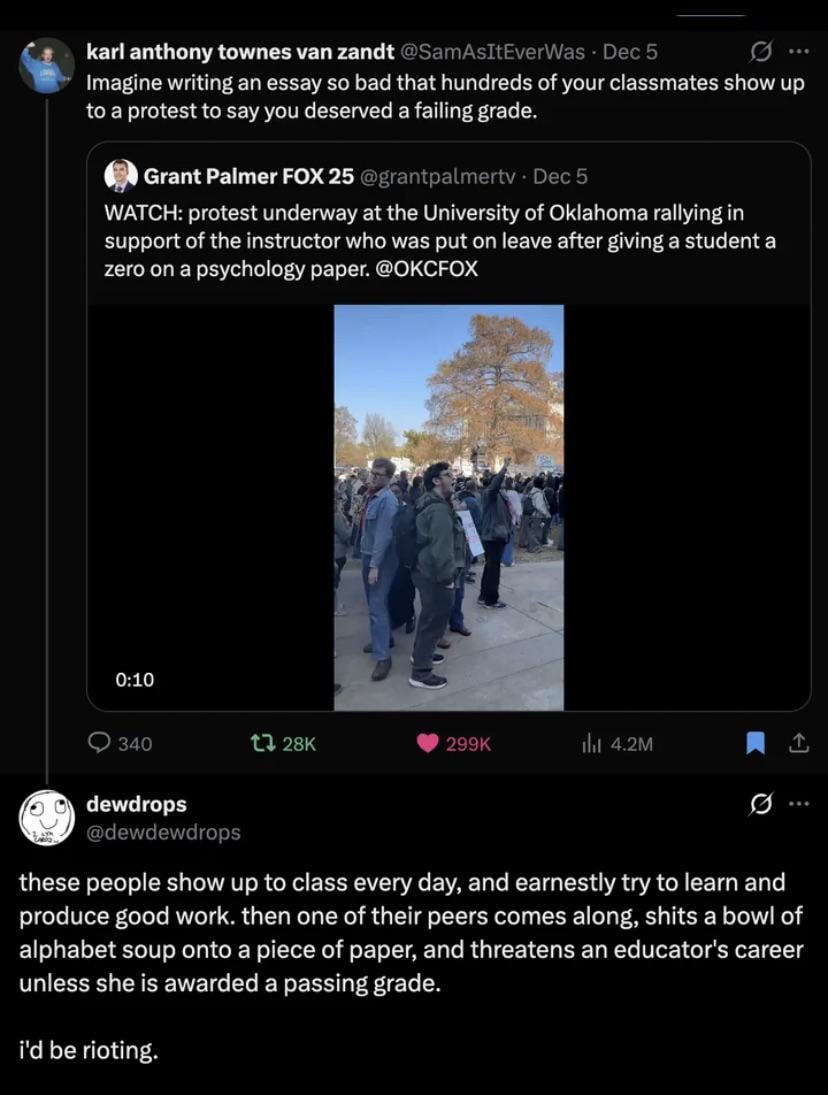Image resolution: width=828 pixels, height=1095 pixels.
Task: Open the @OKCFOX mention link
Action: 427,269
